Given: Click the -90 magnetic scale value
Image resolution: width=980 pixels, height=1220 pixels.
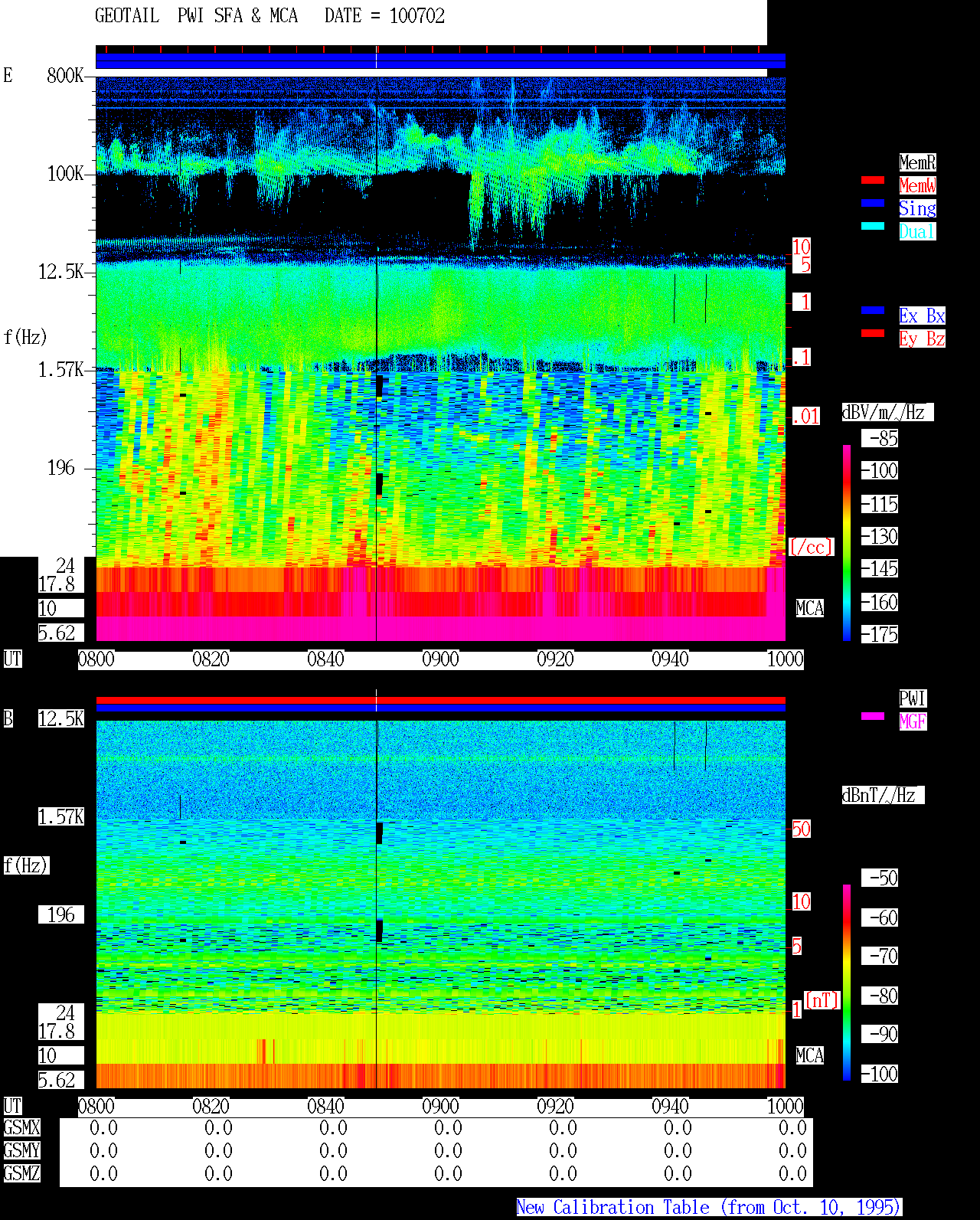Looking at the screenshot, I should coord(880,1034).
